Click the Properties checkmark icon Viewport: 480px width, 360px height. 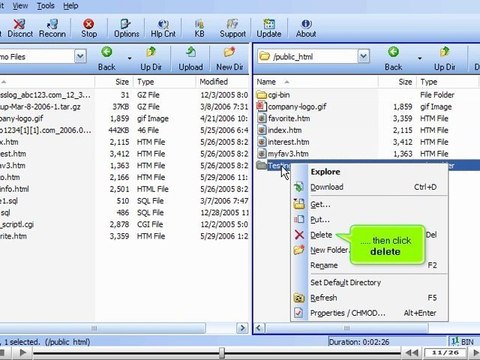[x=299, y=313]
